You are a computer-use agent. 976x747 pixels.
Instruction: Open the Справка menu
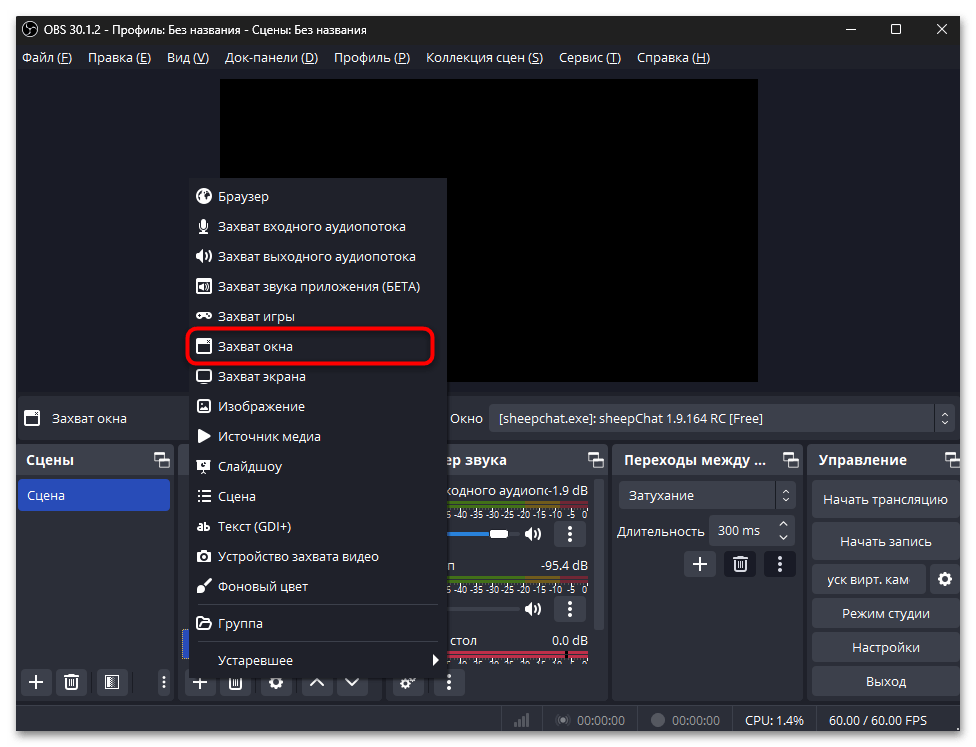click(x=673, y=58)
